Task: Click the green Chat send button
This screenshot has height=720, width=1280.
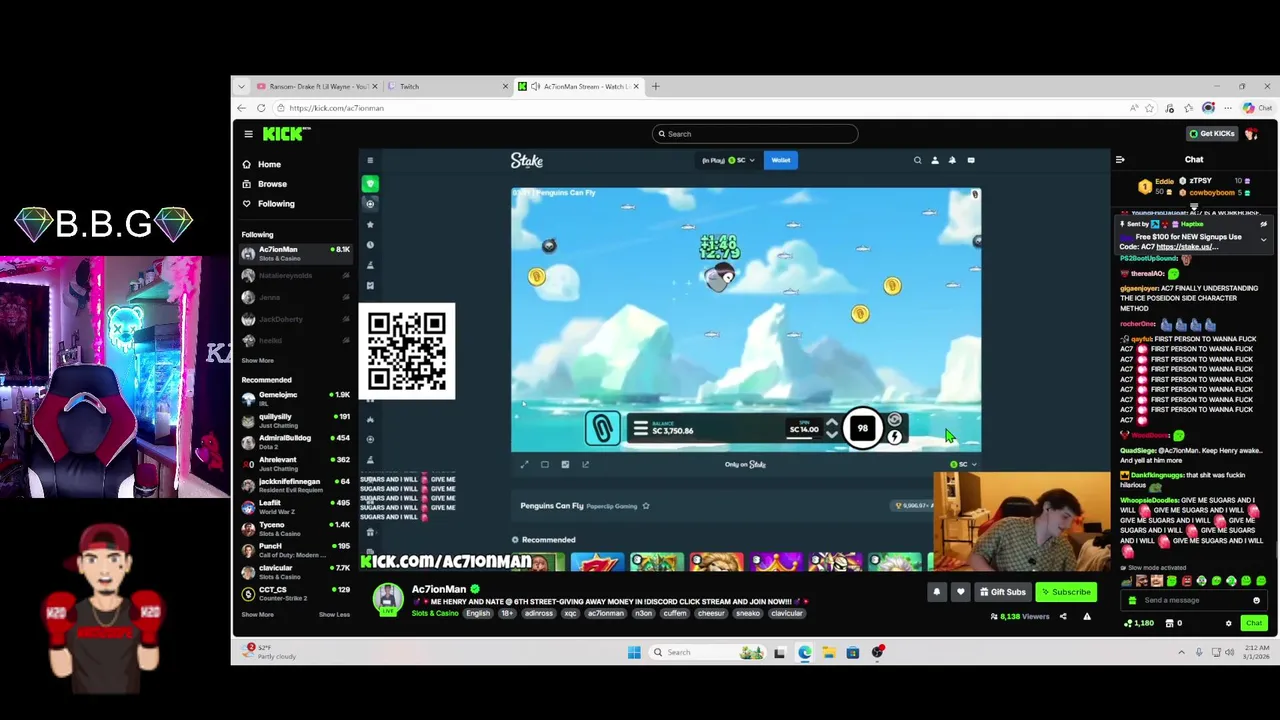Action: [1254, 623]
